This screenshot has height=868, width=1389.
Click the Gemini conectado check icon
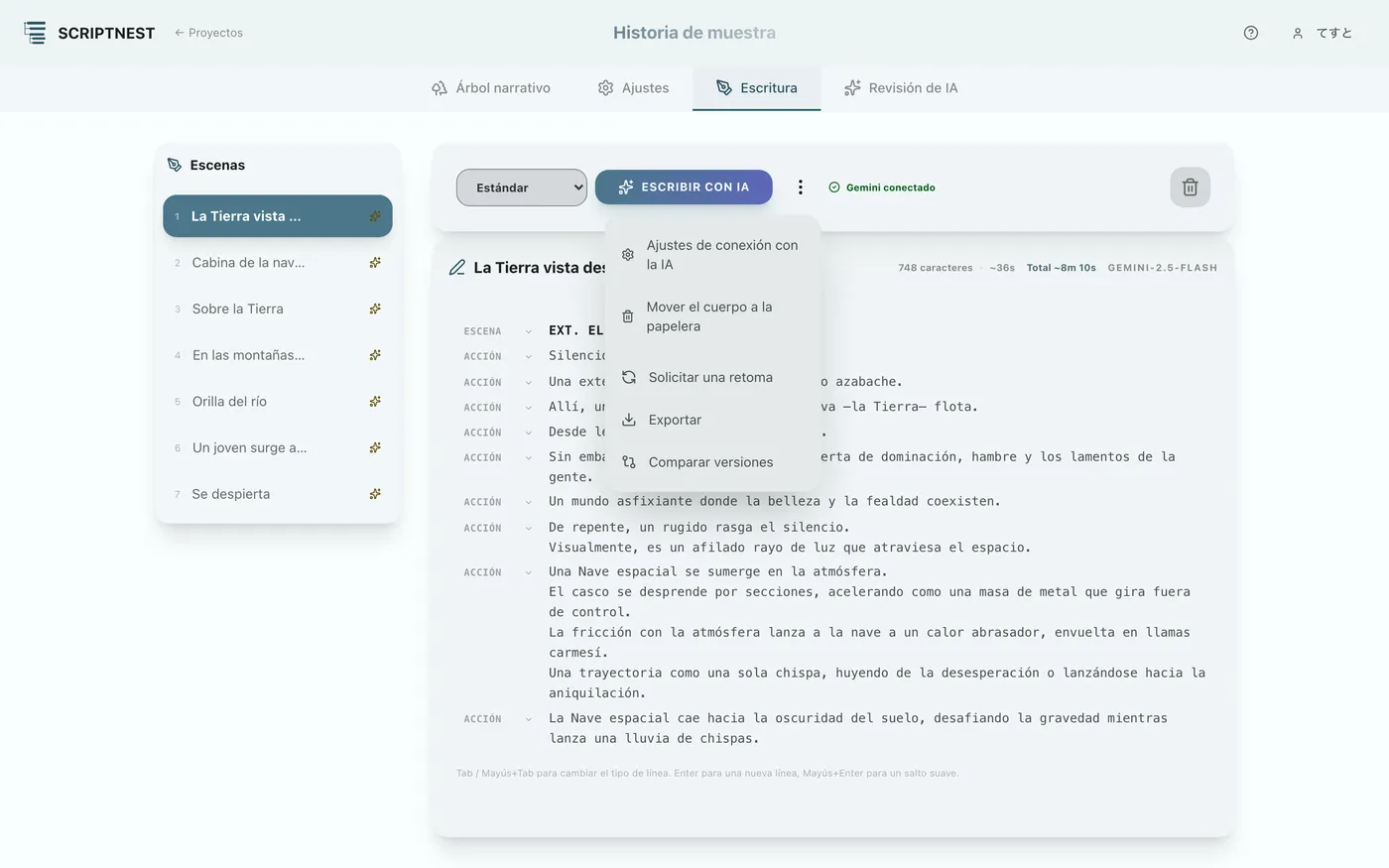(x=834, y=187)
